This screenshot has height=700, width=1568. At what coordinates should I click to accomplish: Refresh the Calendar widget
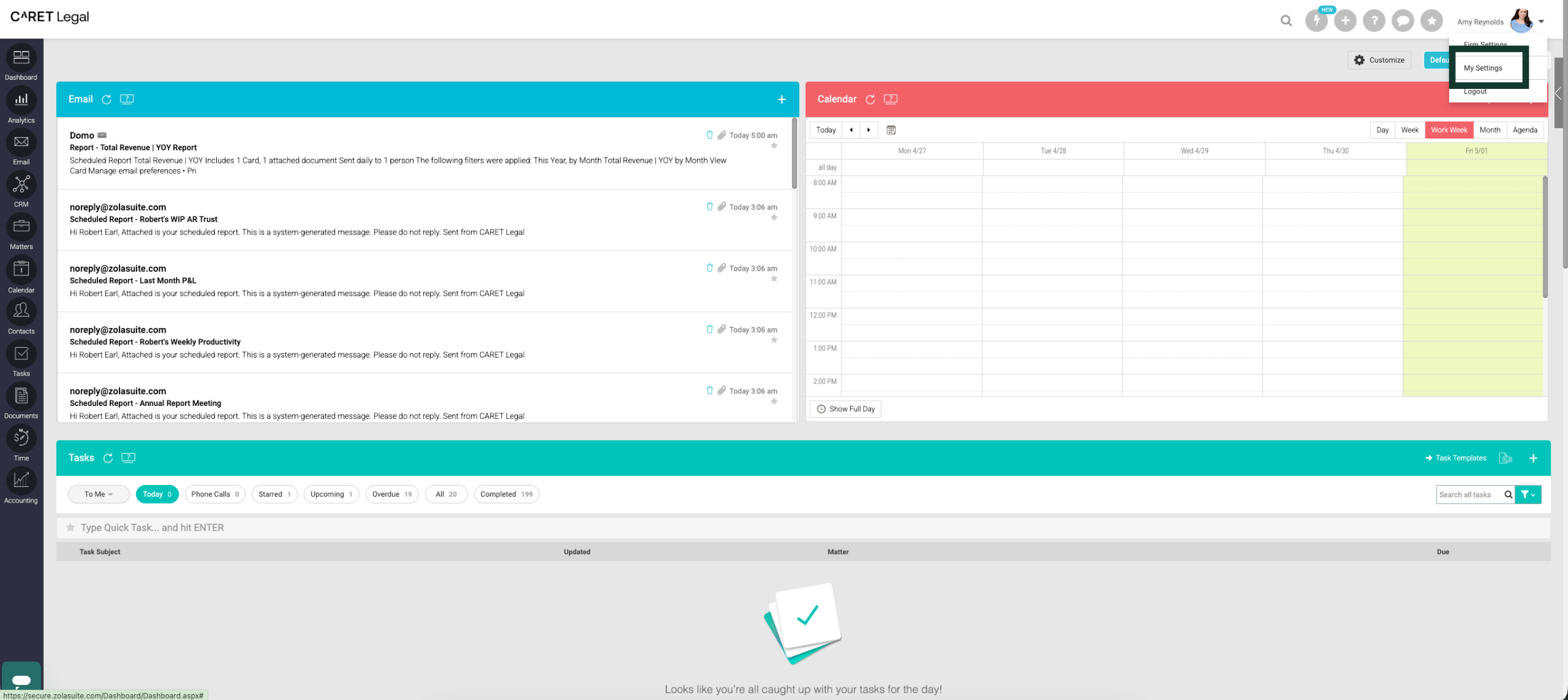(x=870, y=99)
